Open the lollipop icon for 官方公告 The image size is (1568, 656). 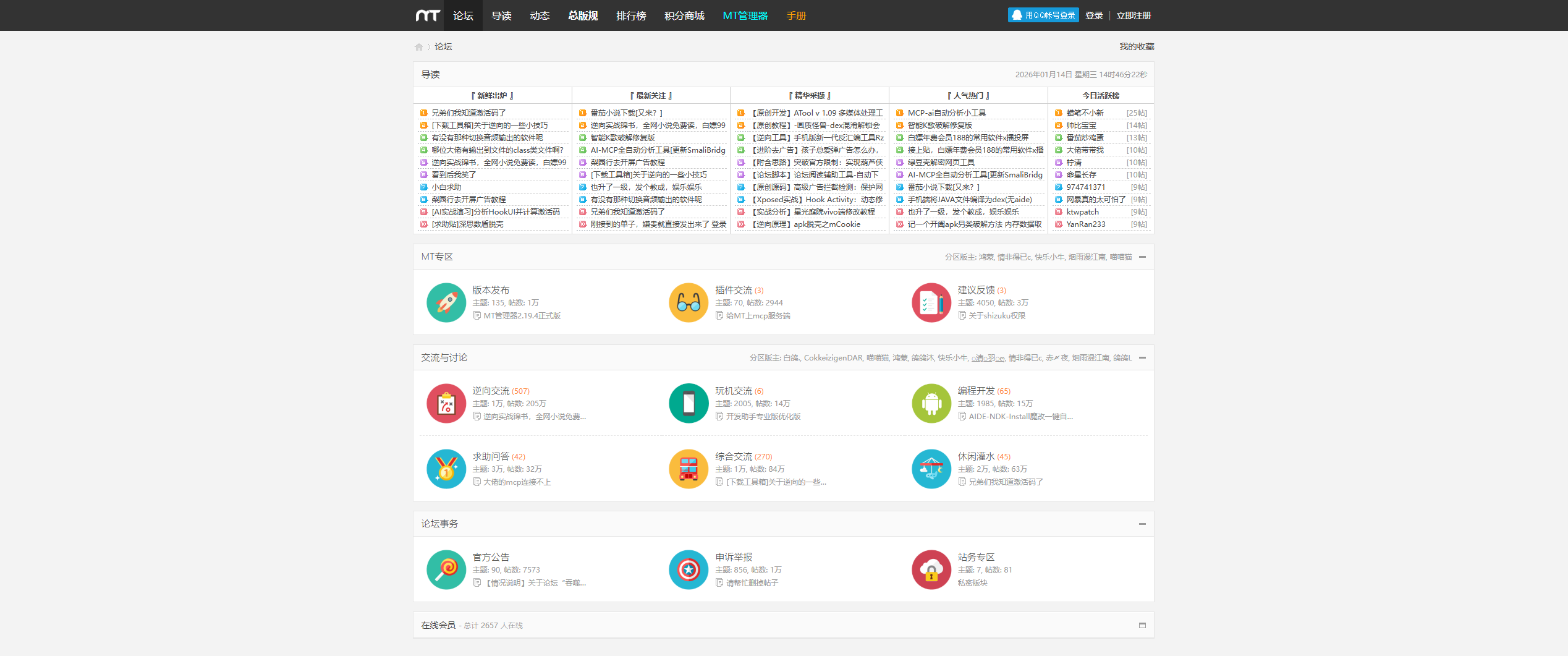click(446, 569)
